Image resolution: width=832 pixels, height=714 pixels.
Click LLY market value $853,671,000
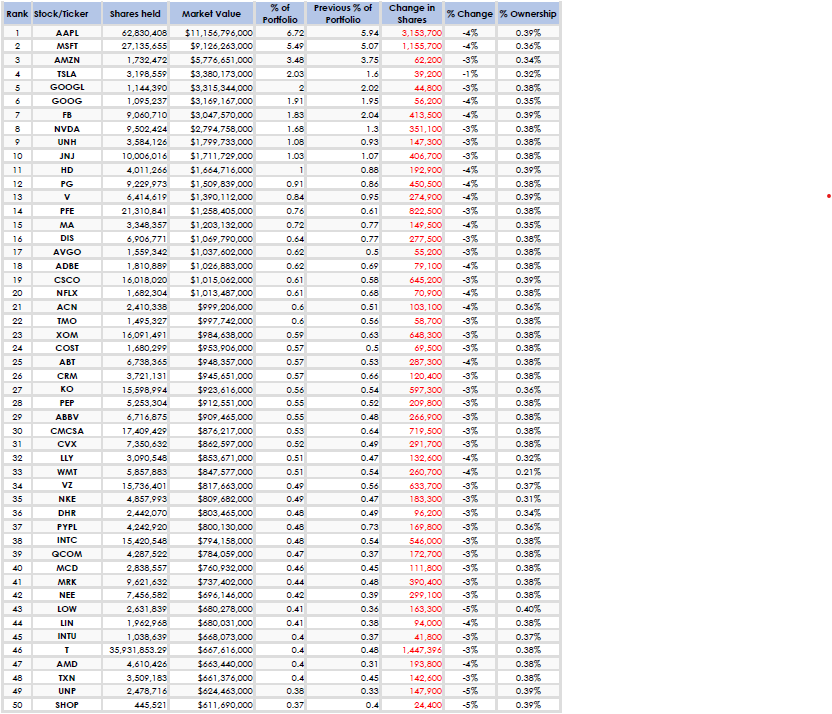pos(211,458)
